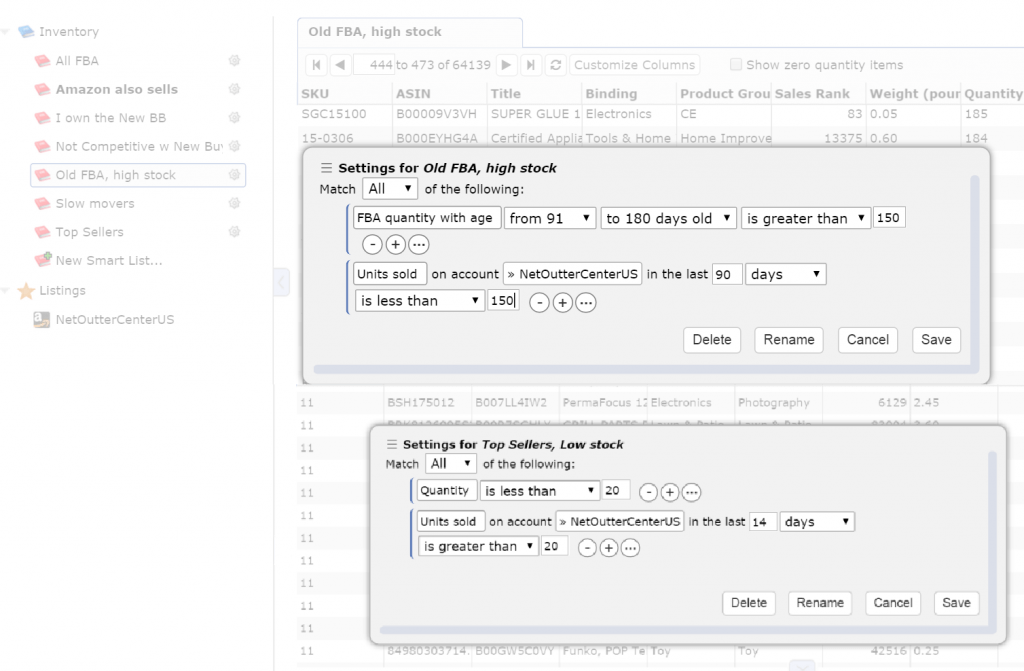
Task: Save Top Sellers, Low stock settings
Action: (956, 603)
